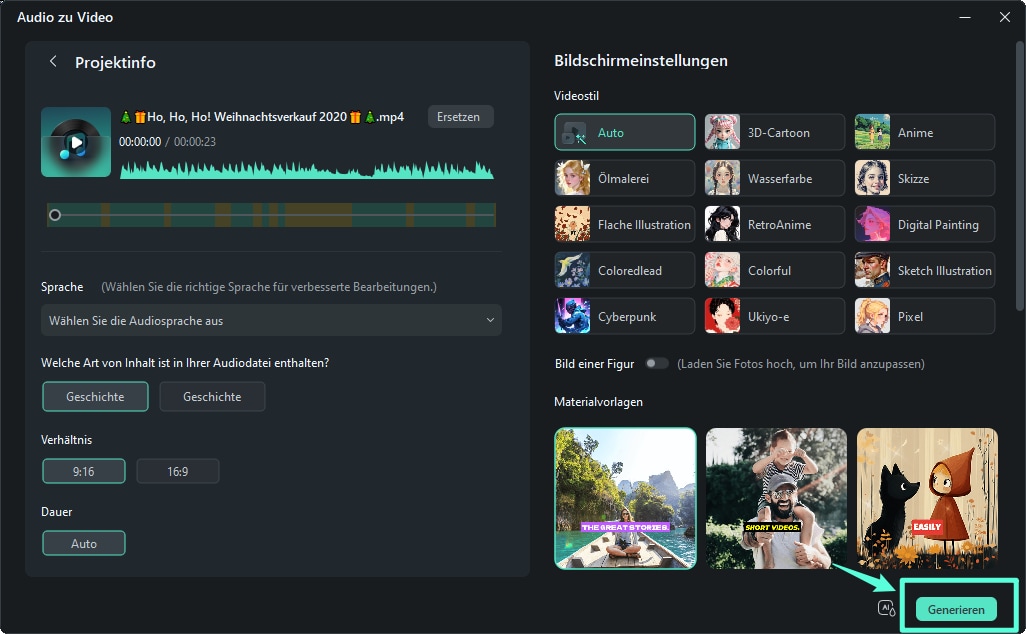
Task: Select the 16:9 aspect ratio
Action: (178, 471)
